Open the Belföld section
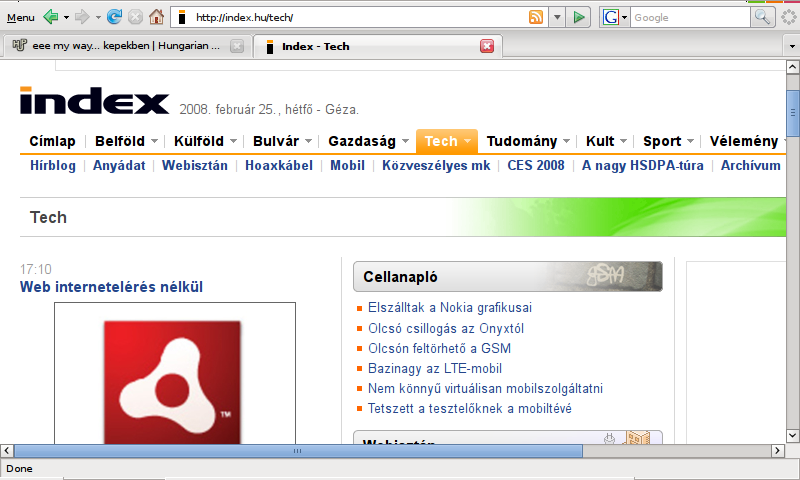The height and width of the screenshot is (480, 800). pos(120,141)
